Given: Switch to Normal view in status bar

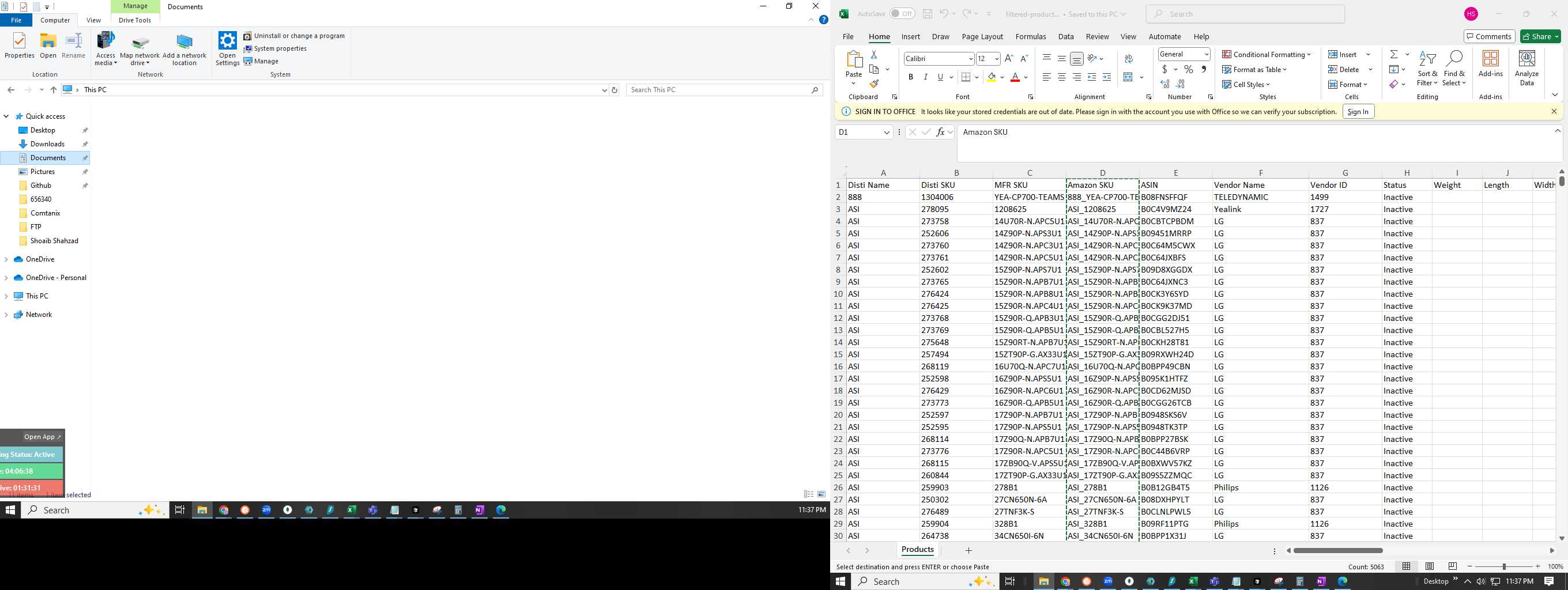Looking at the screenshot, I should 1406,566.
